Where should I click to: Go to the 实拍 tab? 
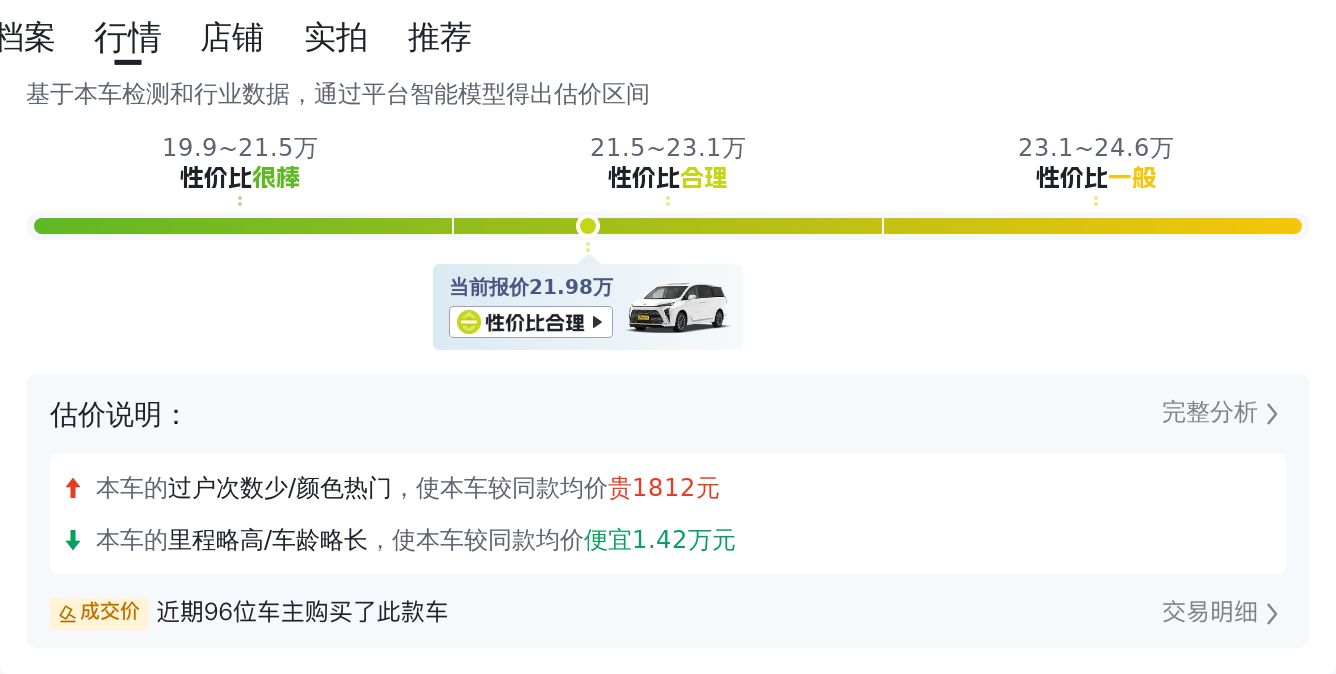(x=336, y=38)
